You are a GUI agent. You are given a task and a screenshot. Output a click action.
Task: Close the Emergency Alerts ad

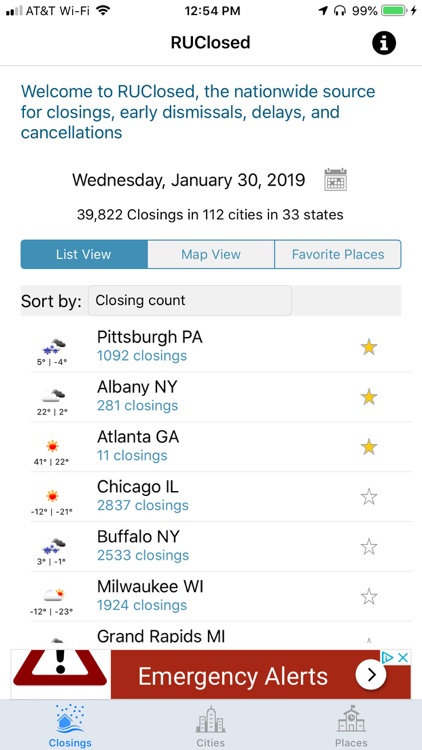404,658
